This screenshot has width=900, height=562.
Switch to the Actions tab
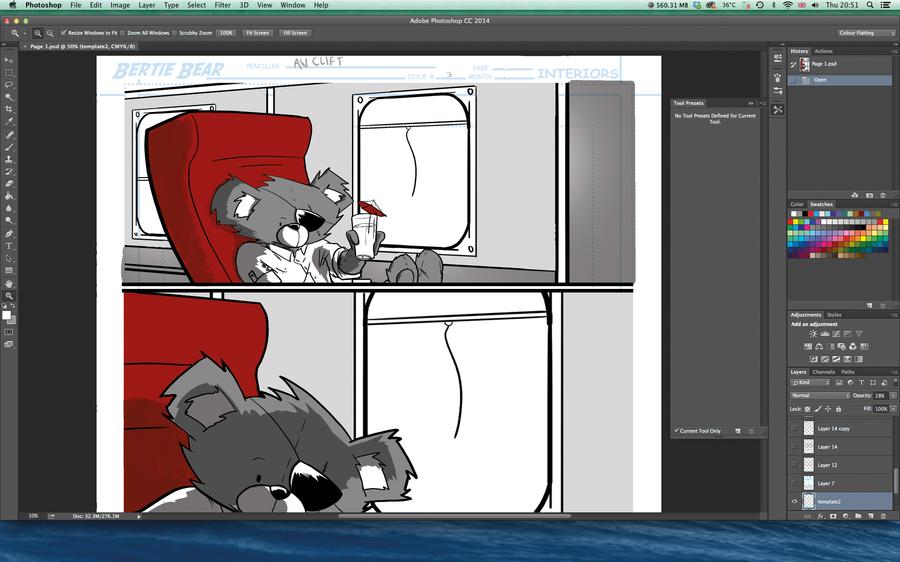(x=823, y=51)
